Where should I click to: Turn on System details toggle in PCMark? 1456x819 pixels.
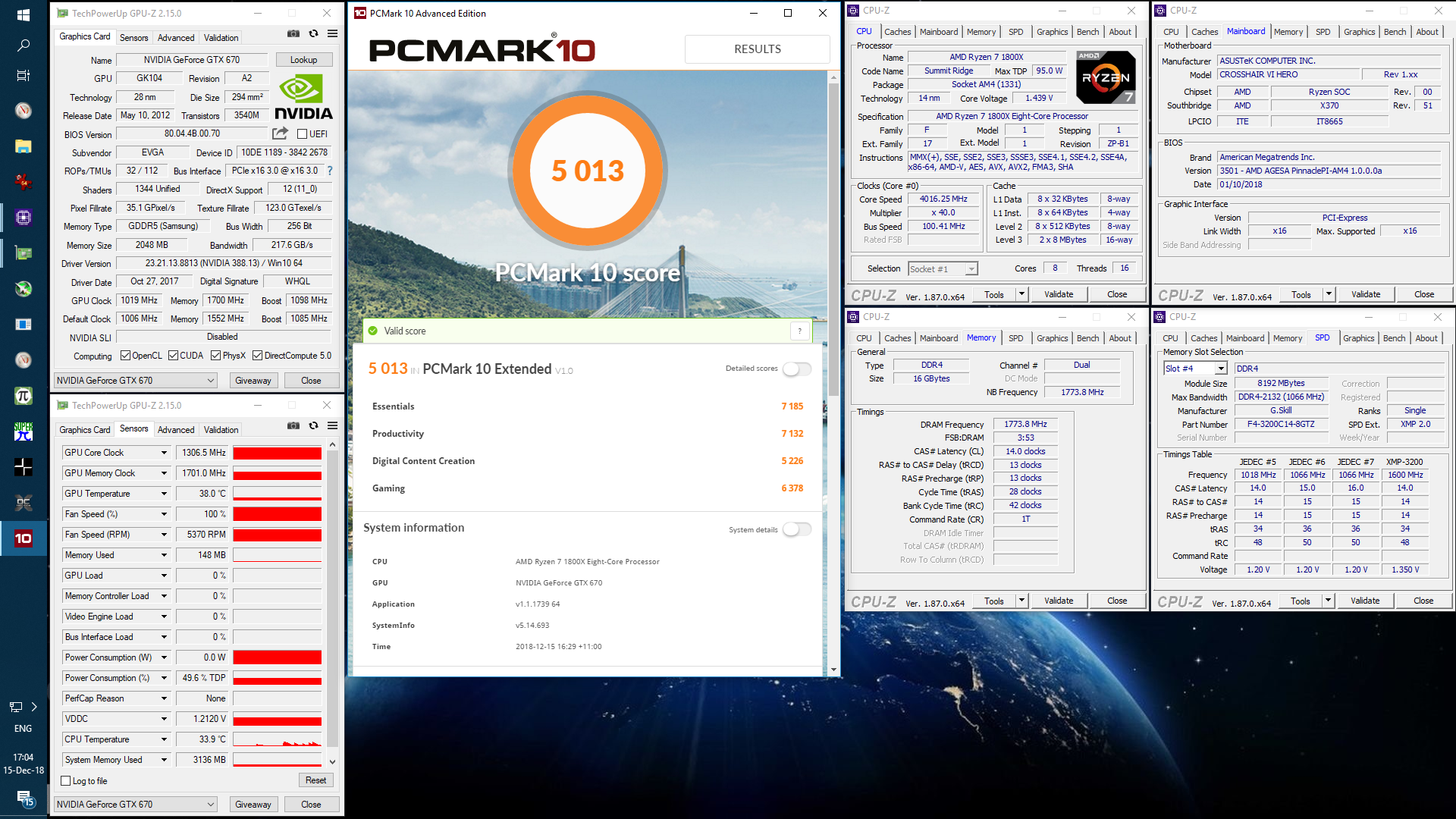pos(797,529)
